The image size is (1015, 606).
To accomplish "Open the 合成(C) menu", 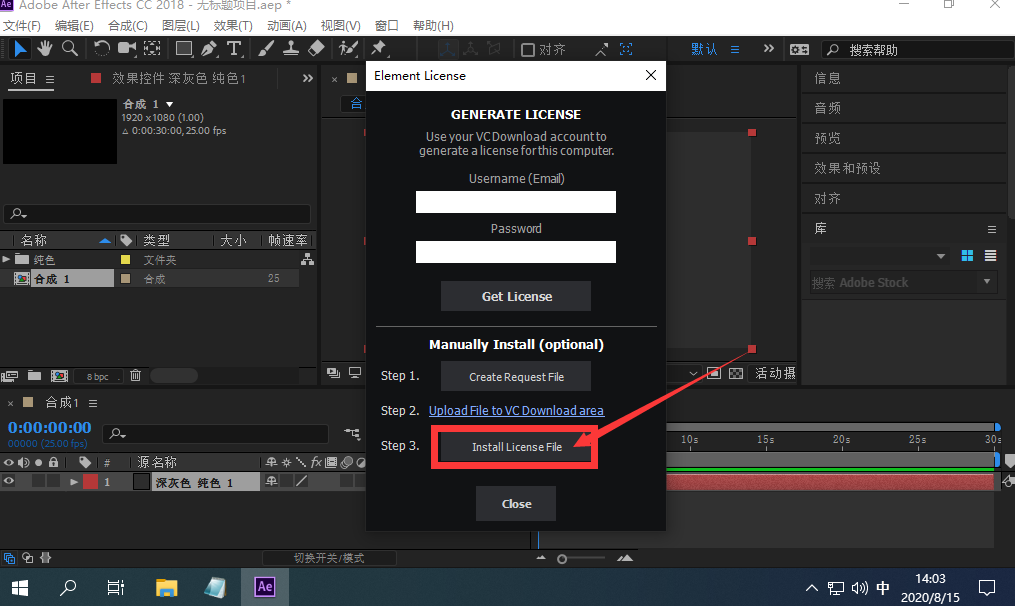I will (128, 26).
